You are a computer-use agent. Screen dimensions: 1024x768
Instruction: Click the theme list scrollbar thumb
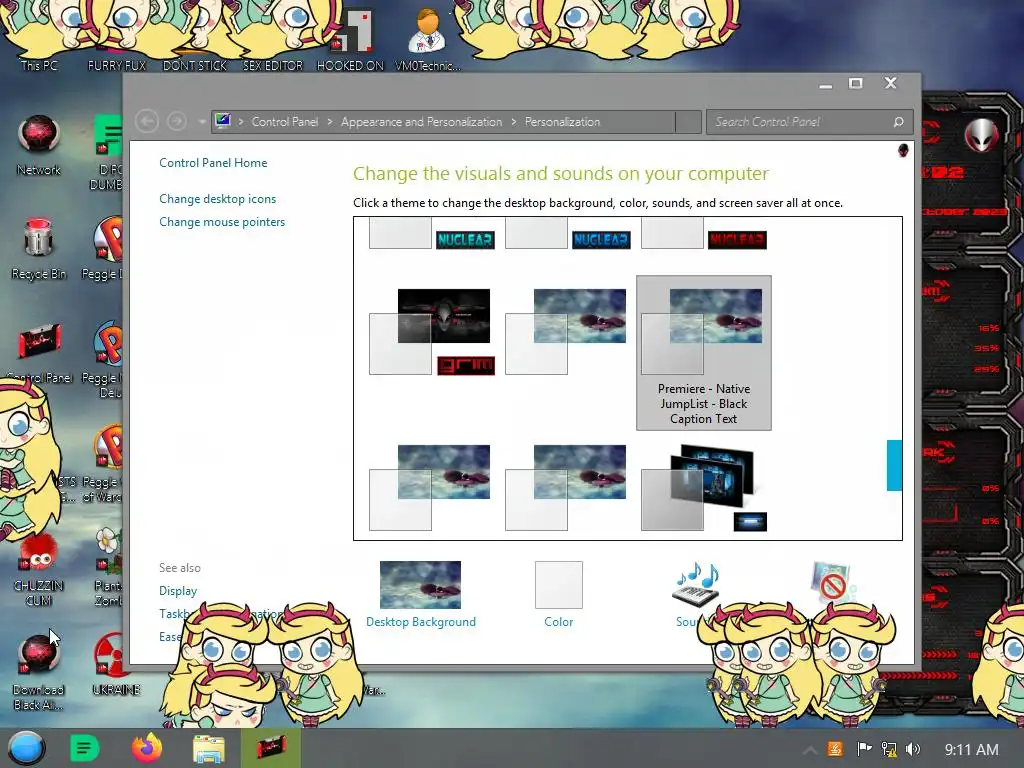894,465
